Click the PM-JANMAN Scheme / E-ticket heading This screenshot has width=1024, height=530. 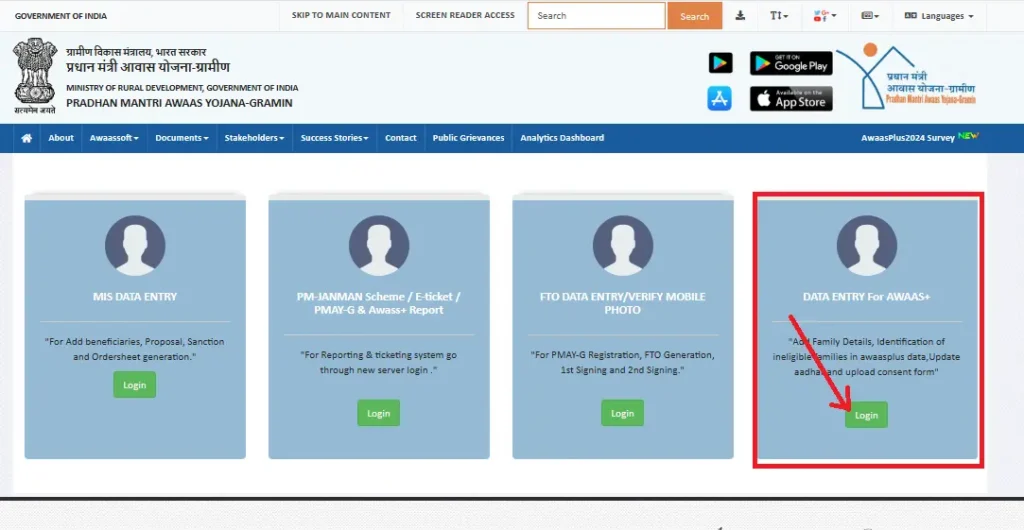point(379,303)
